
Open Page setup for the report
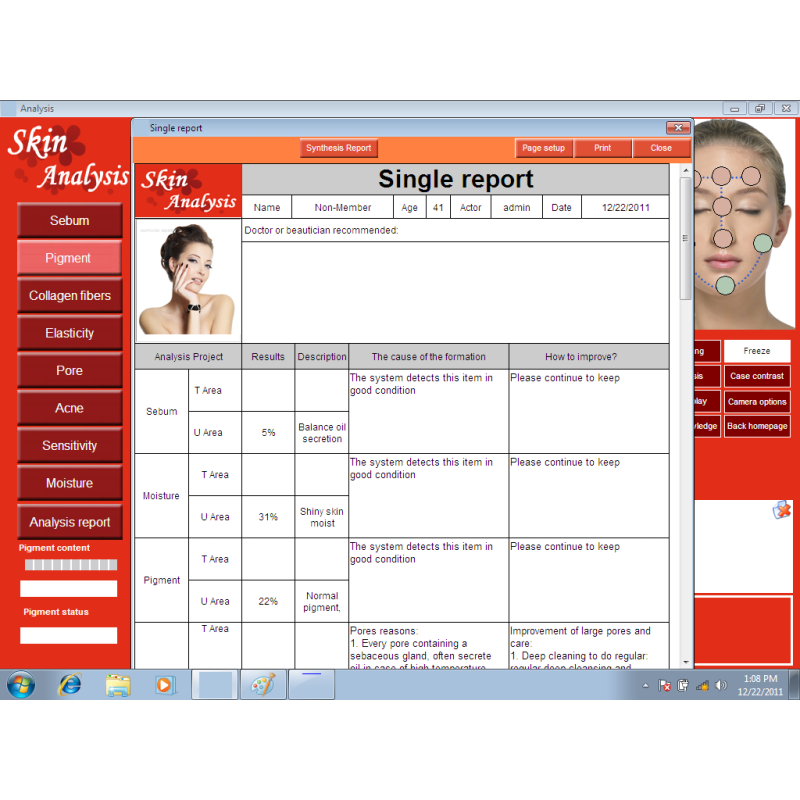(x=544, y=148)
